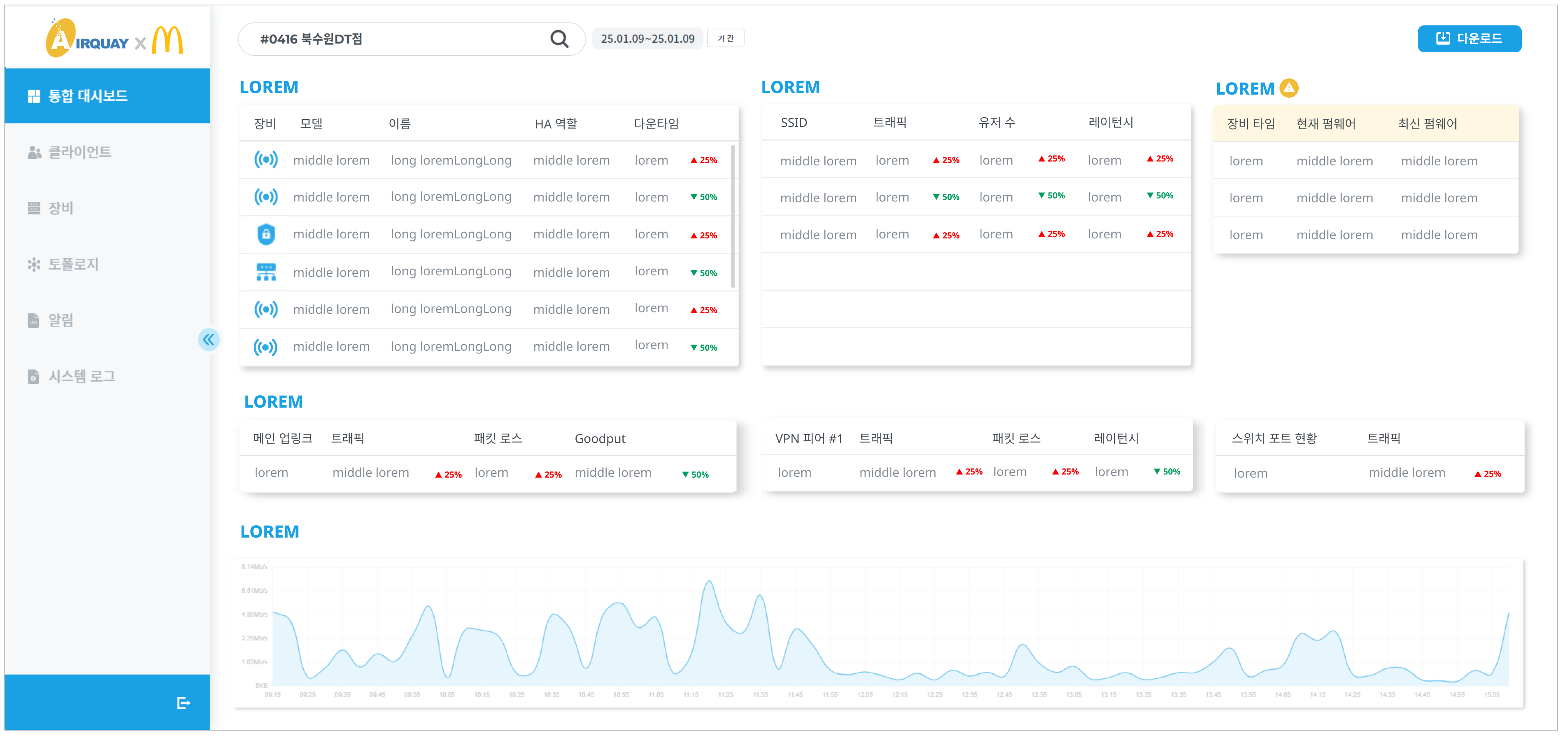Open the 장비 menu item
1568x746 pixels.
61,208
